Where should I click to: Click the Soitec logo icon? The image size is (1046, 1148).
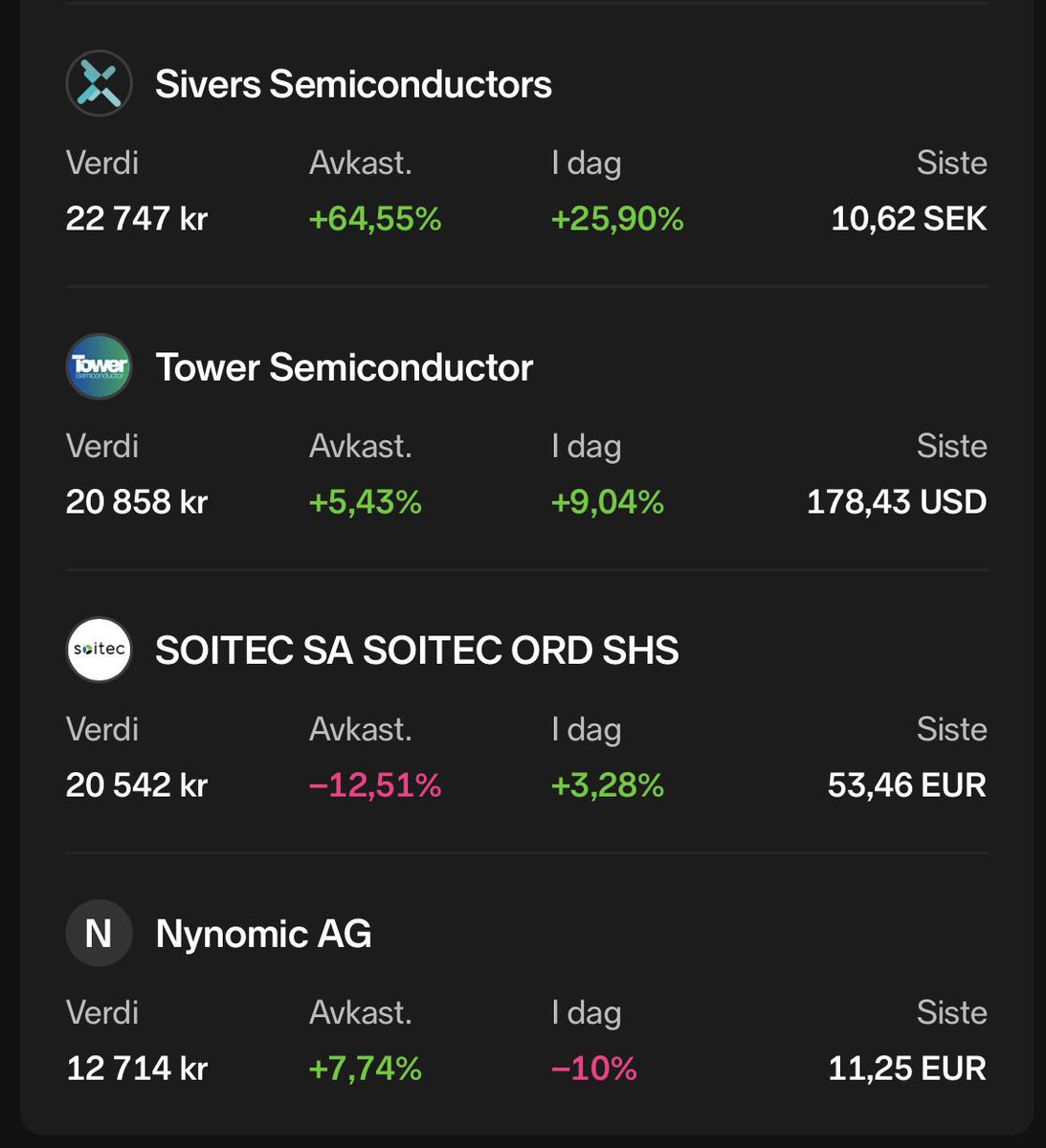99,651
